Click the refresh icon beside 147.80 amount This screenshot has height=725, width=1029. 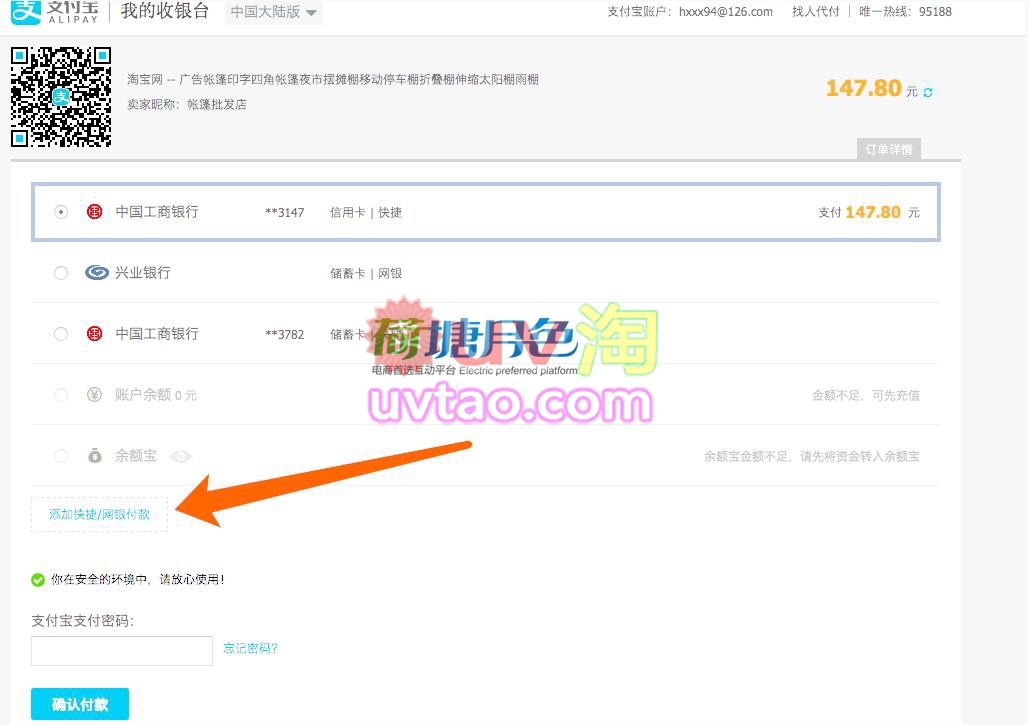[x=928, y=92]
